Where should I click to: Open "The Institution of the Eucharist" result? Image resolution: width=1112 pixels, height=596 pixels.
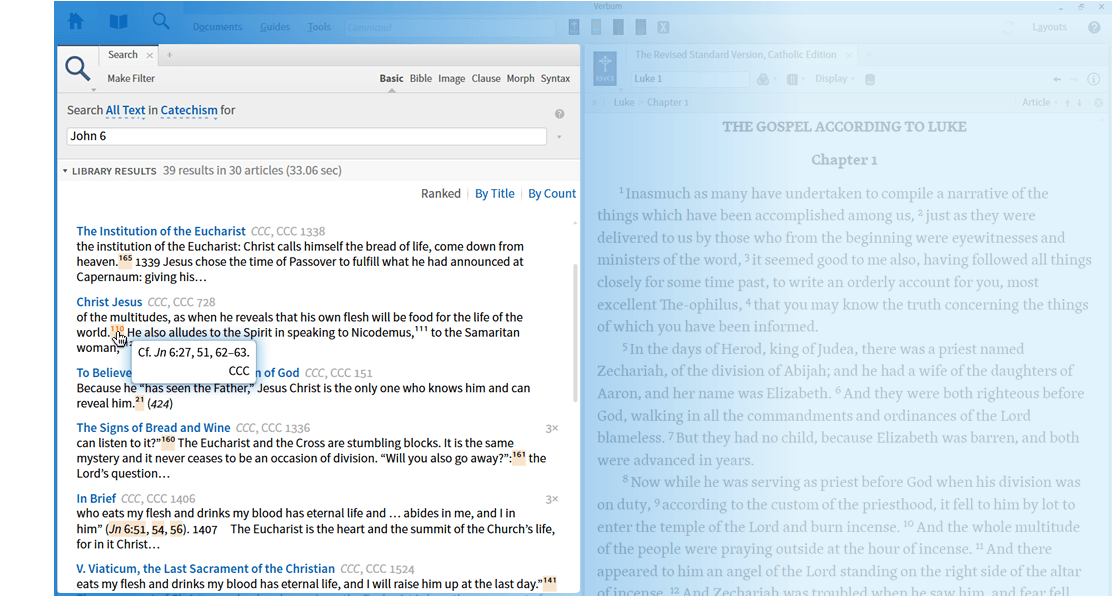[x=161, y=231]
